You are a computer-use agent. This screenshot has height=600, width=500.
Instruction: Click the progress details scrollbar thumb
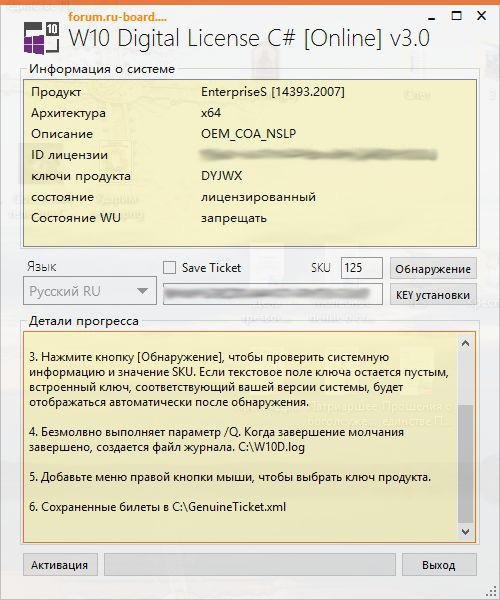(465, 464)
